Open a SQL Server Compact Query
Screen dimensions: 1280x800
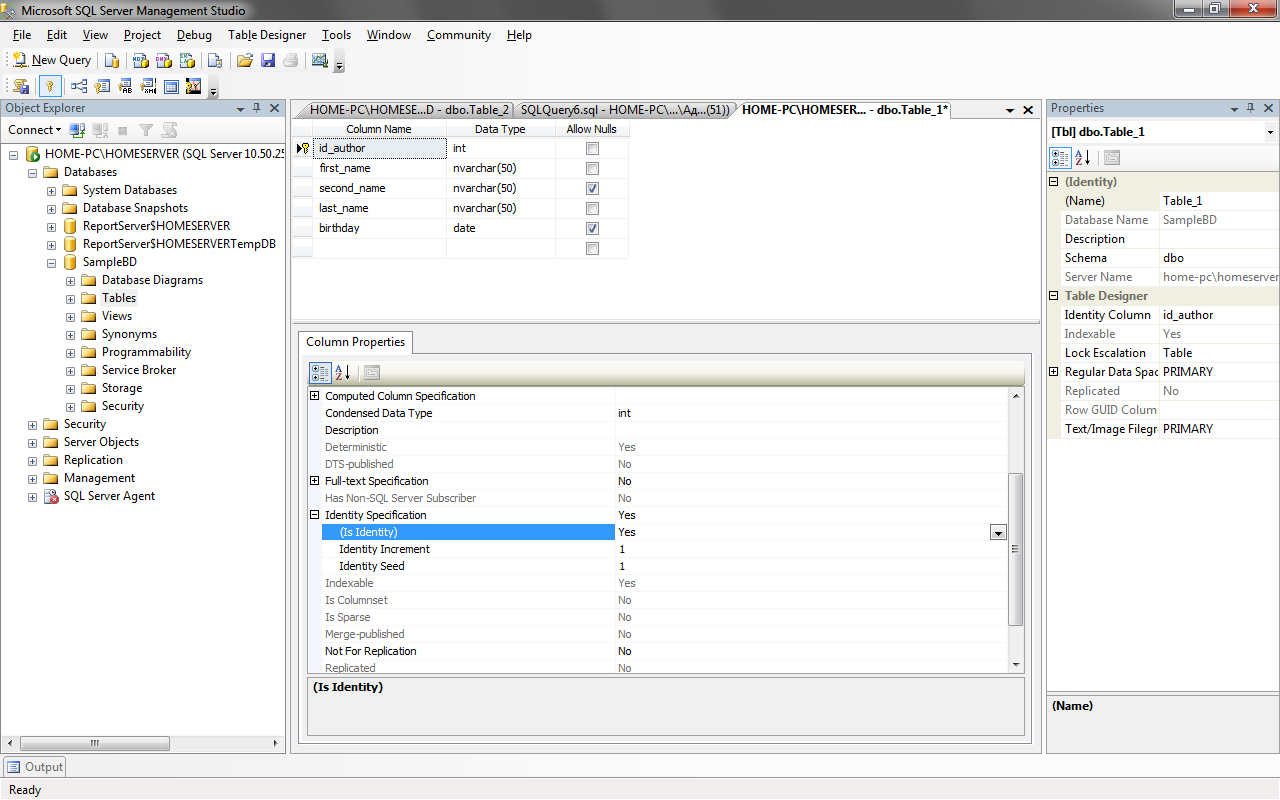[214, 60]
